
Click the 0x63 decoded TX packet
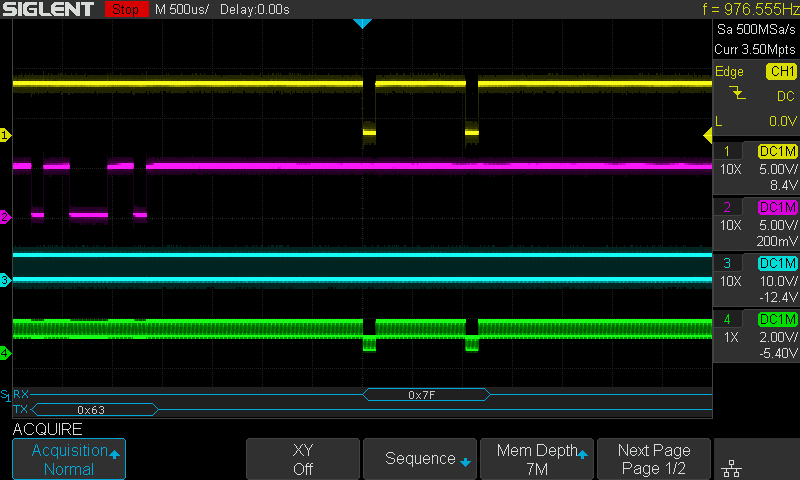pos(92,409)
